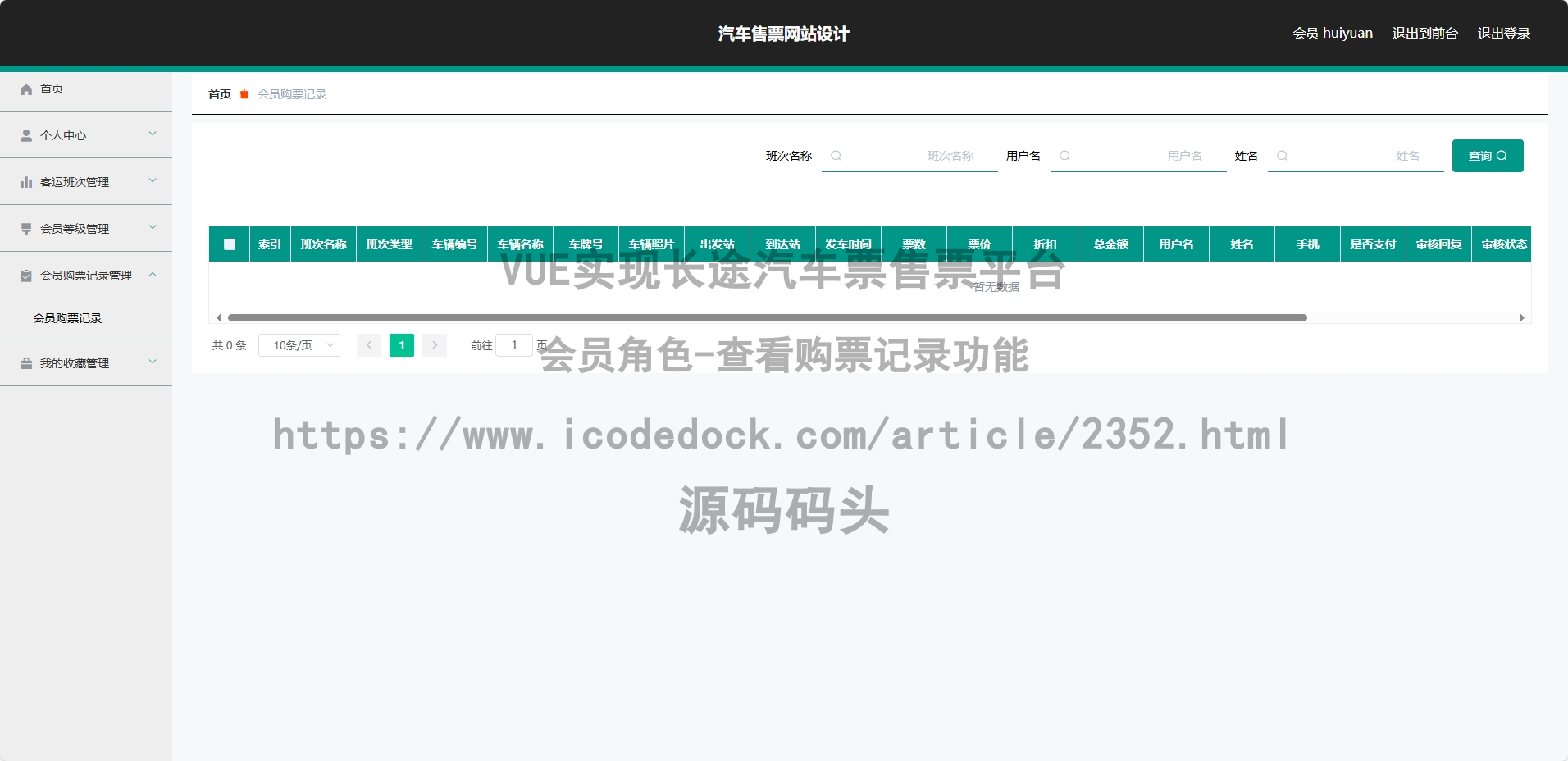Click 会员 huiyuan account label
Image resolution: width=1568 pixels, height=761 pixels.
coord(1333,34)
